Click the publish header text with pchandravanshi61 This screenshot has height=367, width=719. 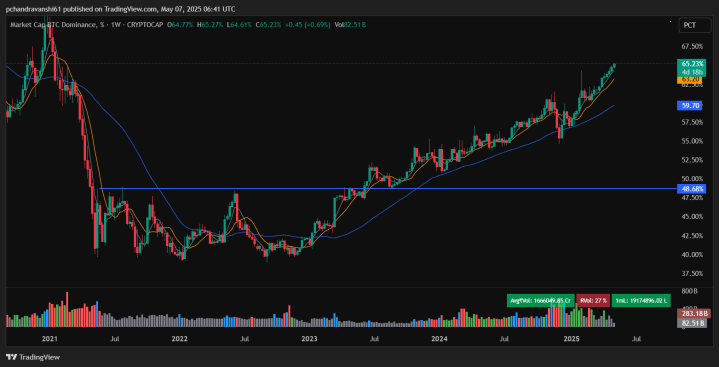coord(120,9)
